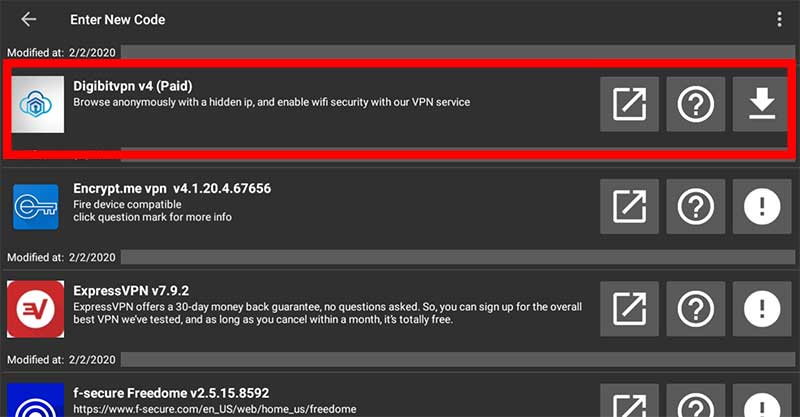Download Digibitvpn v4 with the download icon
The image size is (800, 417).
tap(762, 104)
